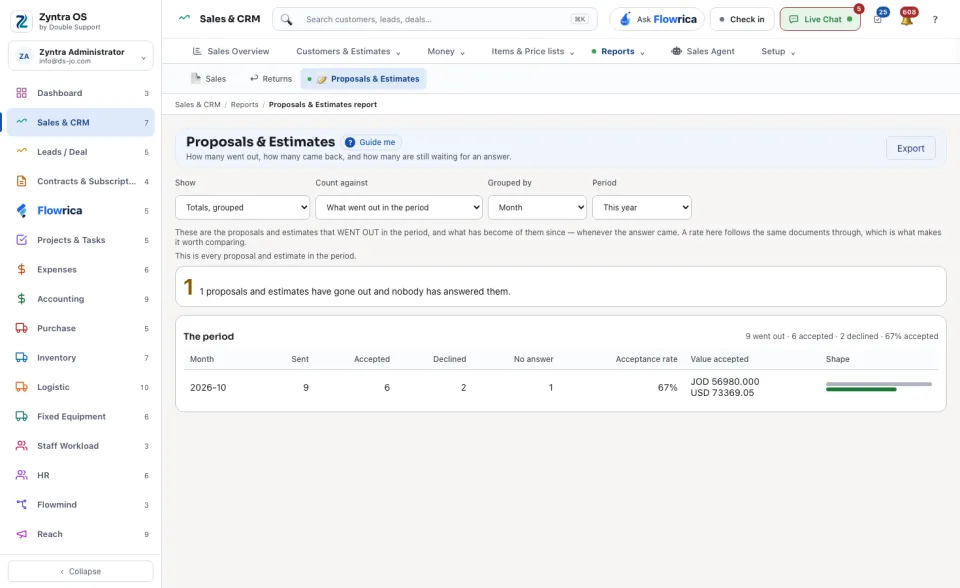Open the Sales Agent tab

pyautogui.click(x=703, y=51)
